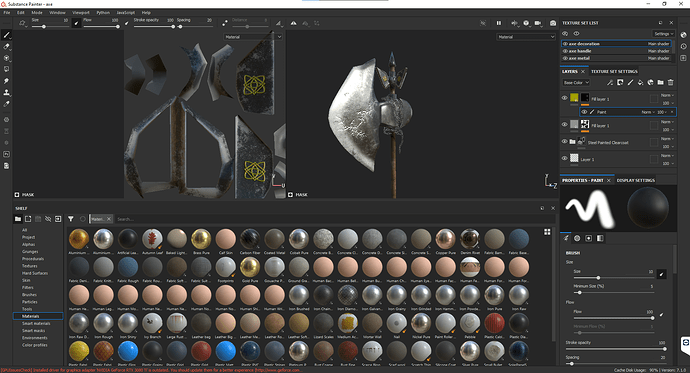This screenshot has height=373, width=690.
Task: Open the Mode menu
Action: (37, 12)
